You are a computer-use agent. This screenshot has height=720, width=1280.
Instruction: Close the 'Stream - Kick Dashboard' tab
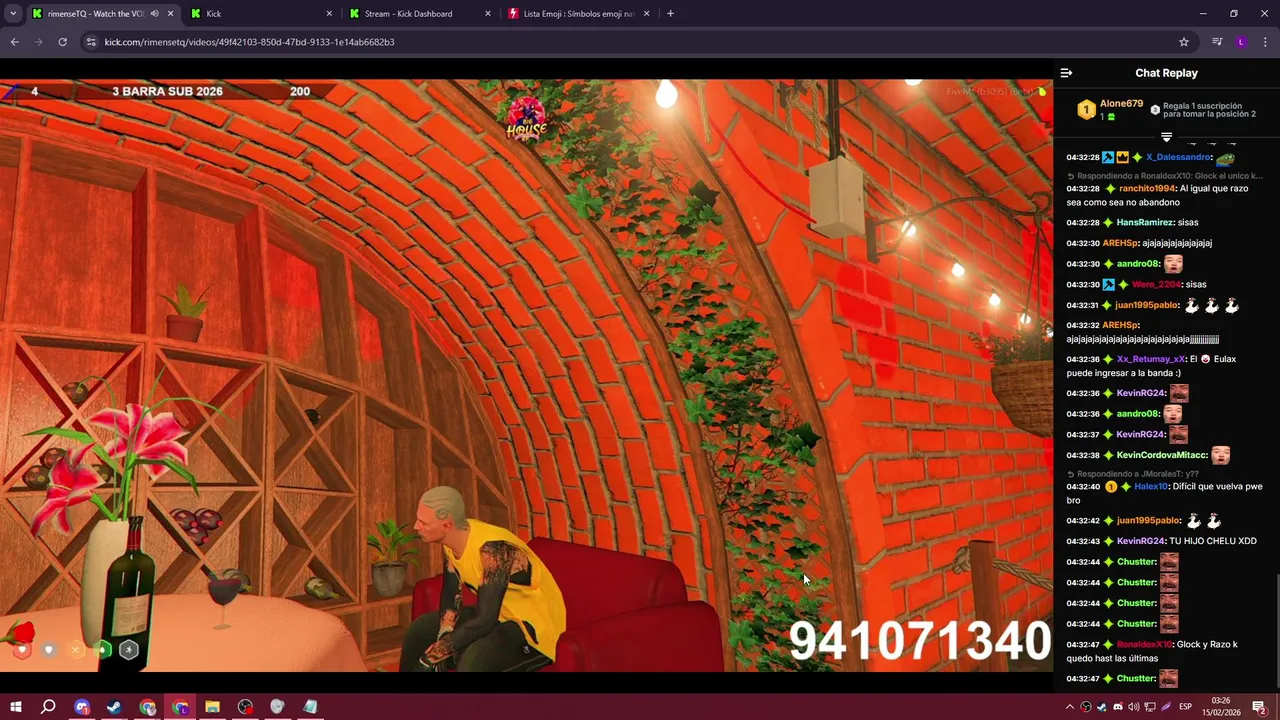click(x=488, y=14)
